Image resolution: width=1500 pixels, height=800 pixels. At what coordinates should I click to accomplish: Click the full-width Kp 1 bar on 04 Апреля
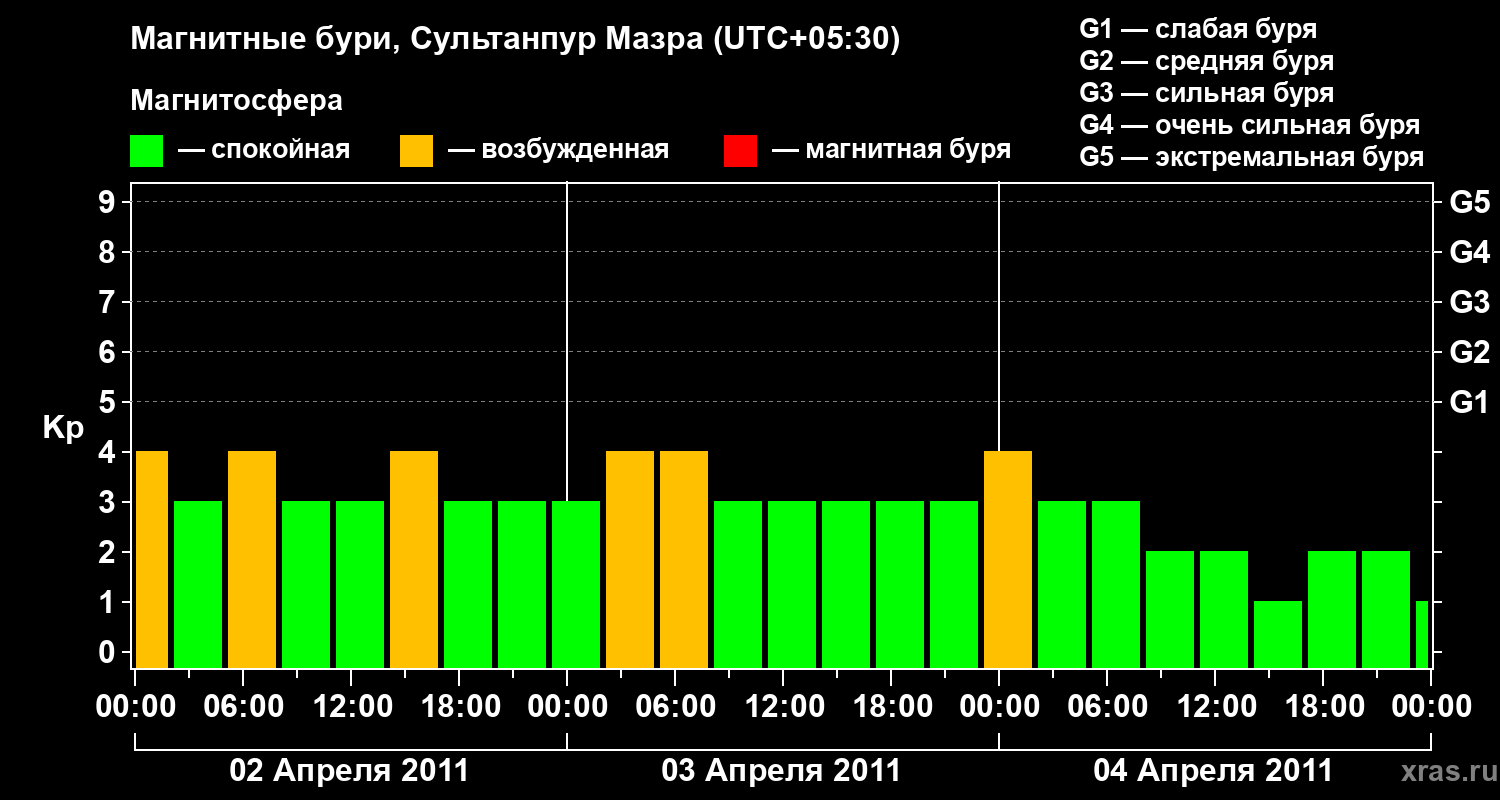point(1278,635)
